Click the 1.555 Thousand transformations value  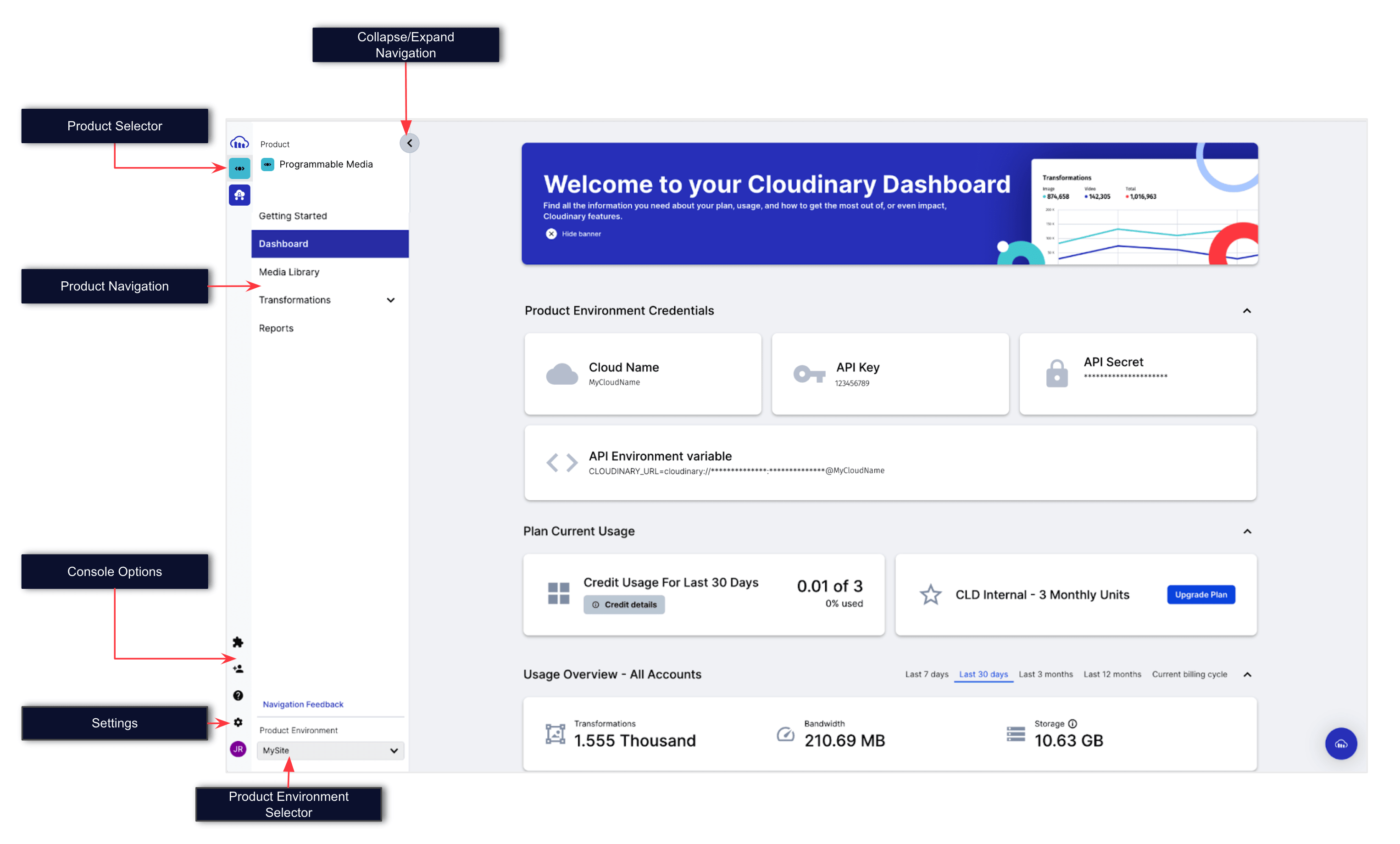tap(634, 740)
